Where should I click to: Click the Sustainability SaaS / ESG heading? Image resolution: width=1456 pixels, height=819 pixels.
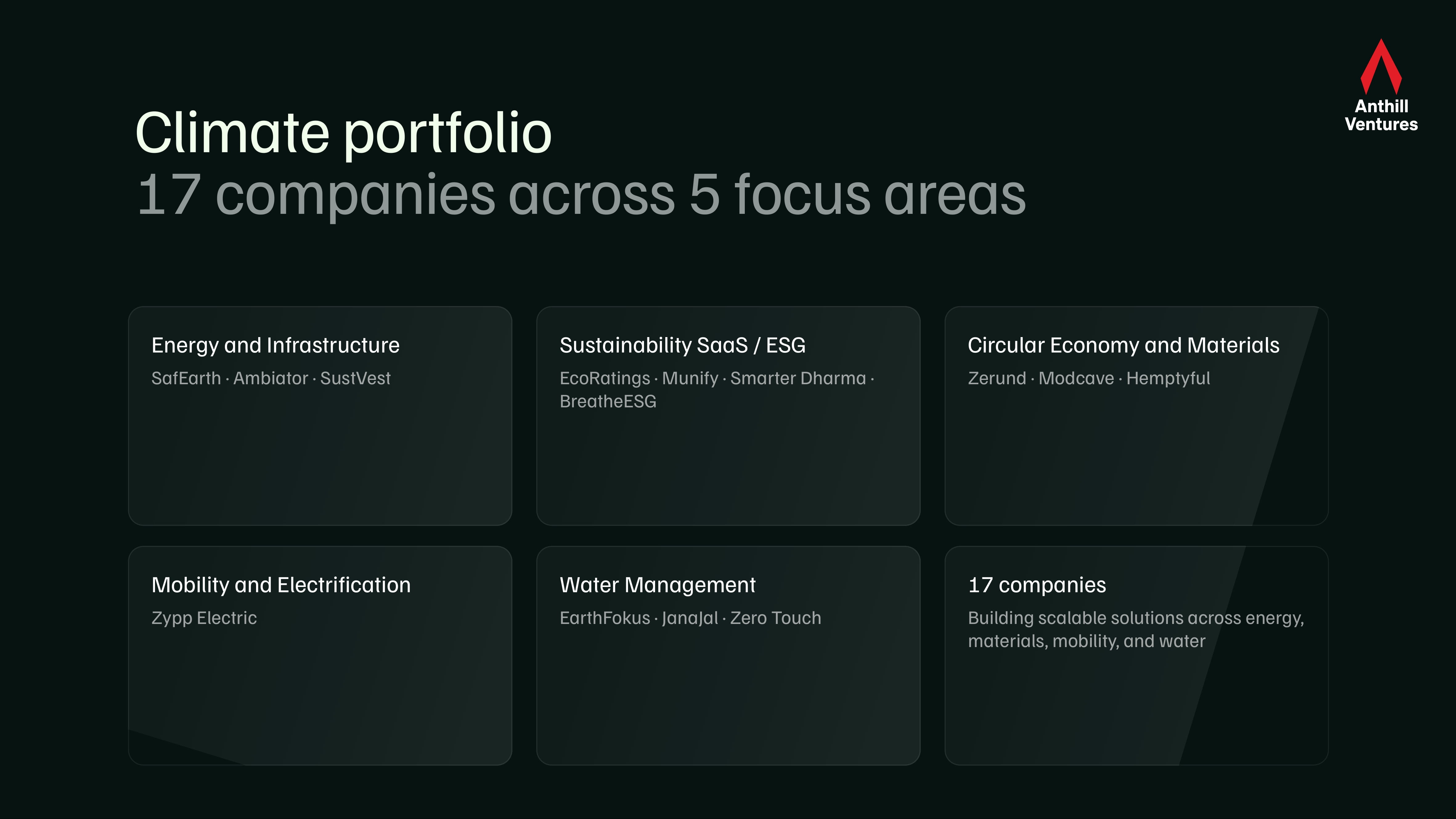click(x=682, y=345)
